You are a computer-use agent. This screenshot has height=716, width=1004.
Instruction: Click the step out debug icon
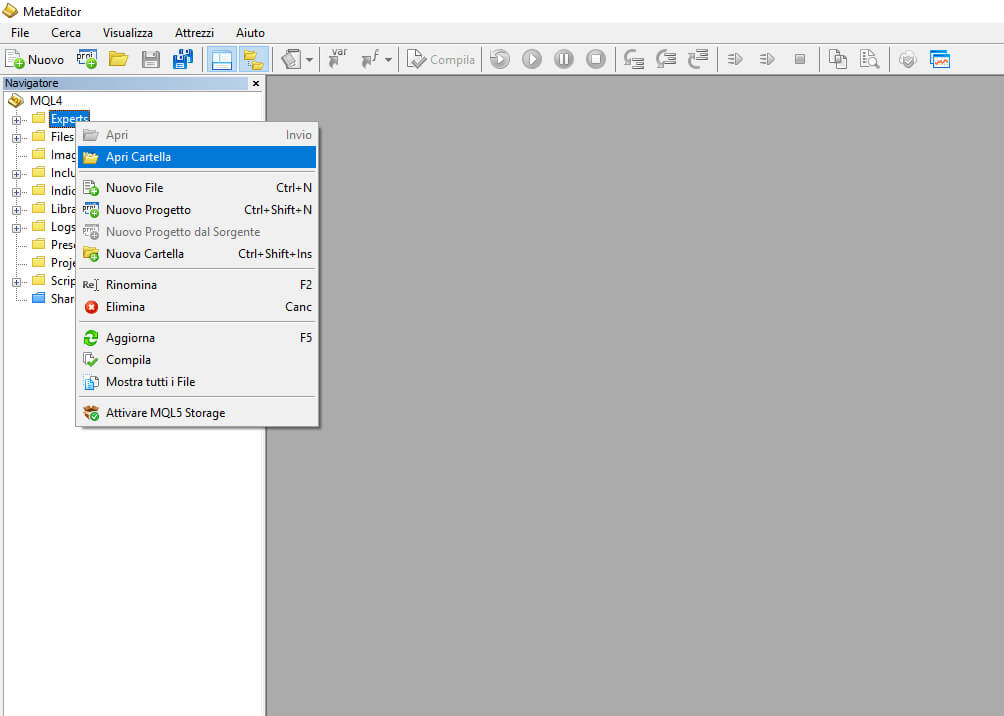(698, 60)
